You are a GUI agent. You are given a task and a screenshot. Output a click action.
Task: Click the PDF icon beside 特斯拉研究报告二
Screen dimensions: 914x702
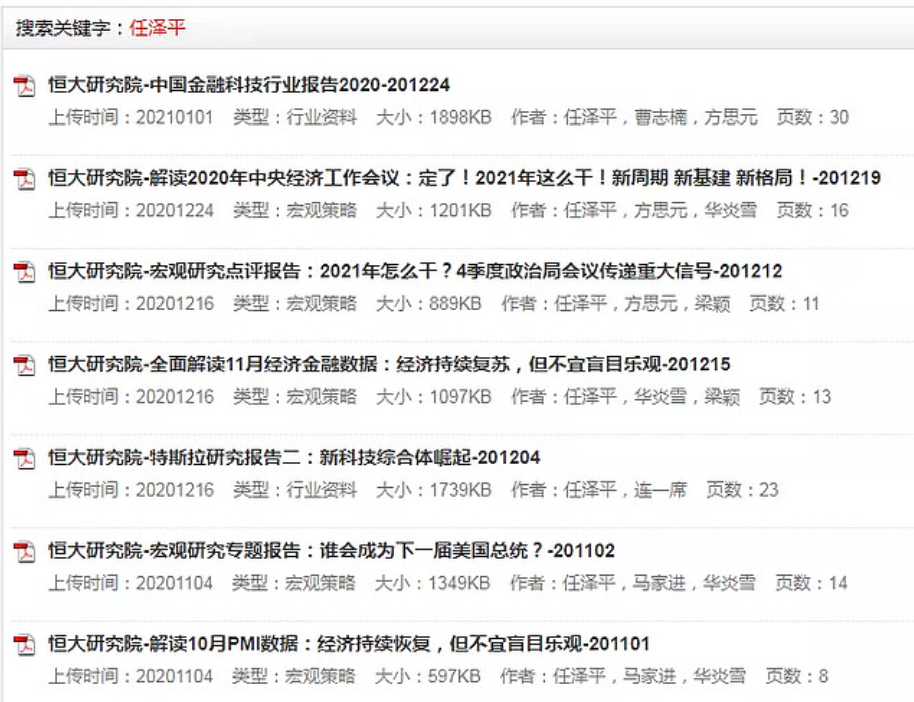click(24, 459)
